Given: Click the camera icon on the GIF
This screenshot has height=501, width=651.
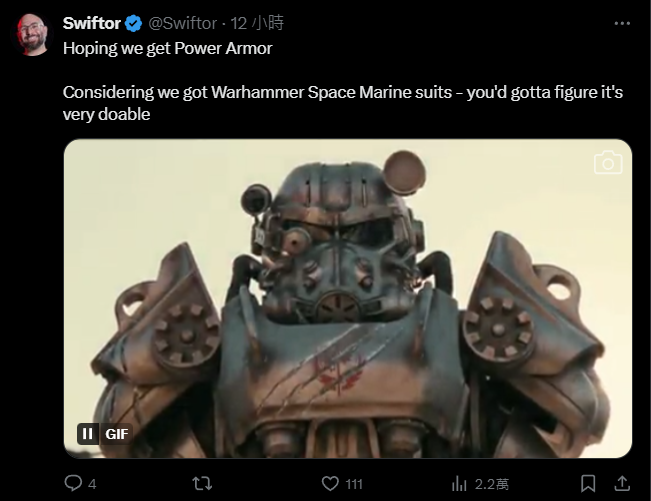Looking at the screenshot, I should [607, 163].
